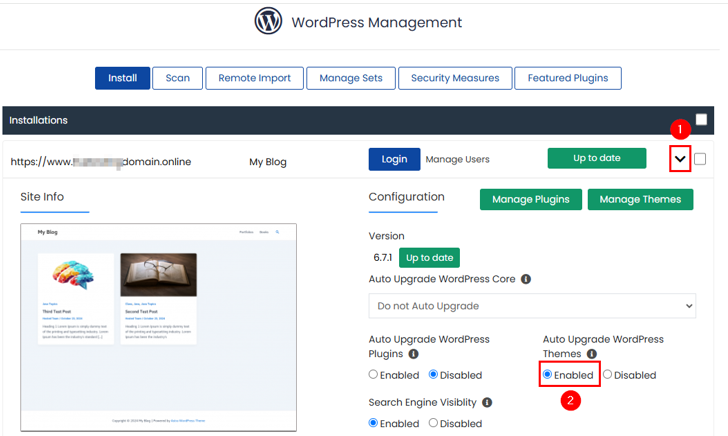Open info icon for Auto Upgrade WordPress Plugins
This screenshot has height=436, width=728.
413,354
